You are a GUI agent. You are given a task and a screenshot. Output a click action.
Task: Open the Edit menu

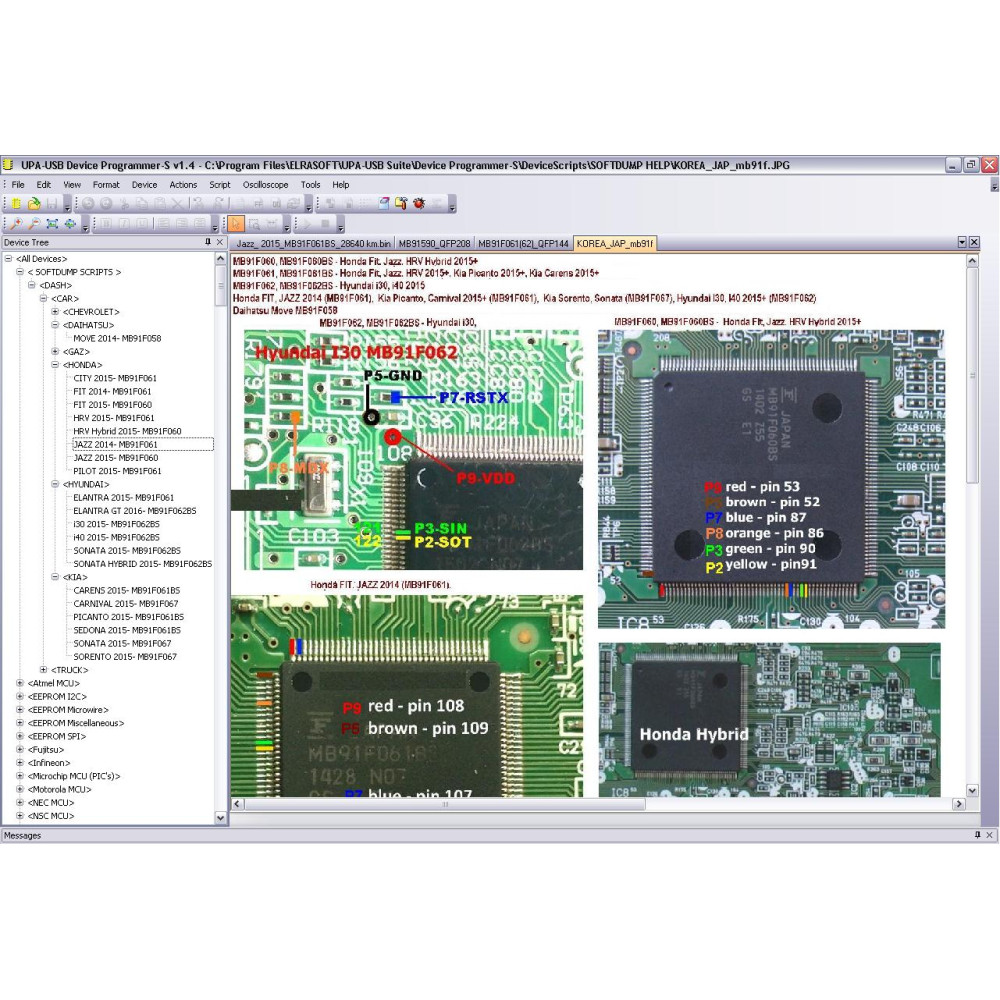click(43, 184)
